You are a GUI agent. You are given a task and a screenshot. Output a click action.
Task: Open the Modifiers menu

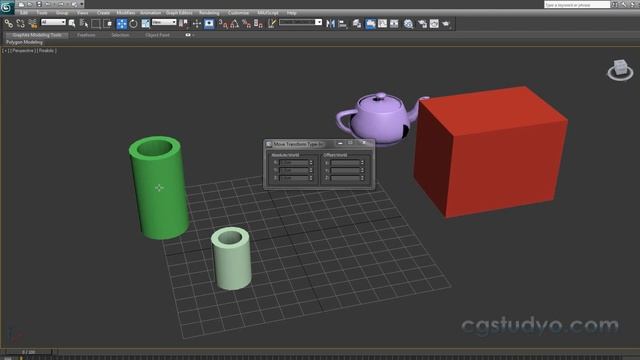coord(126,13)
